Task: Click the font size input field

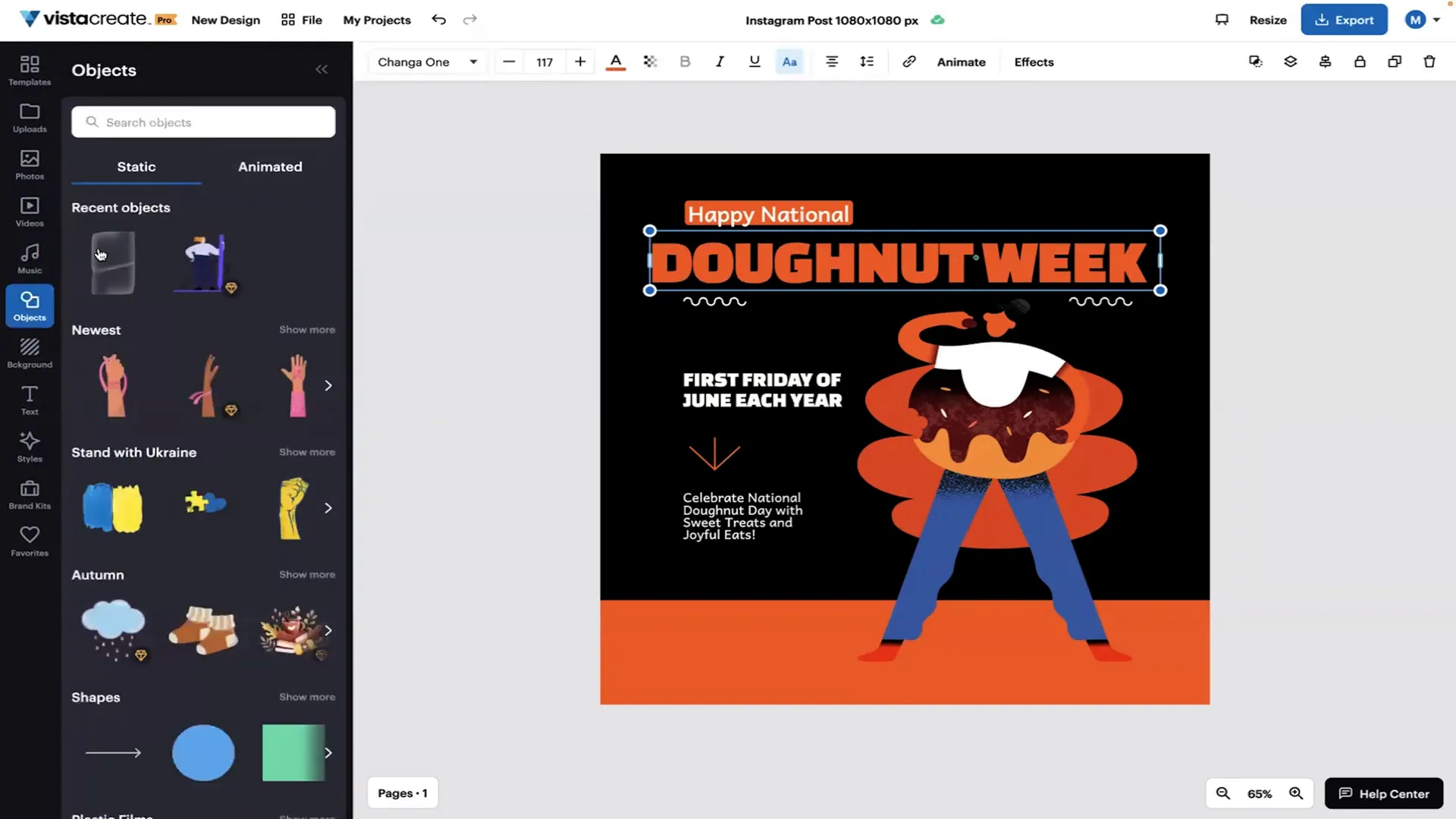Action: pos(545,62)
